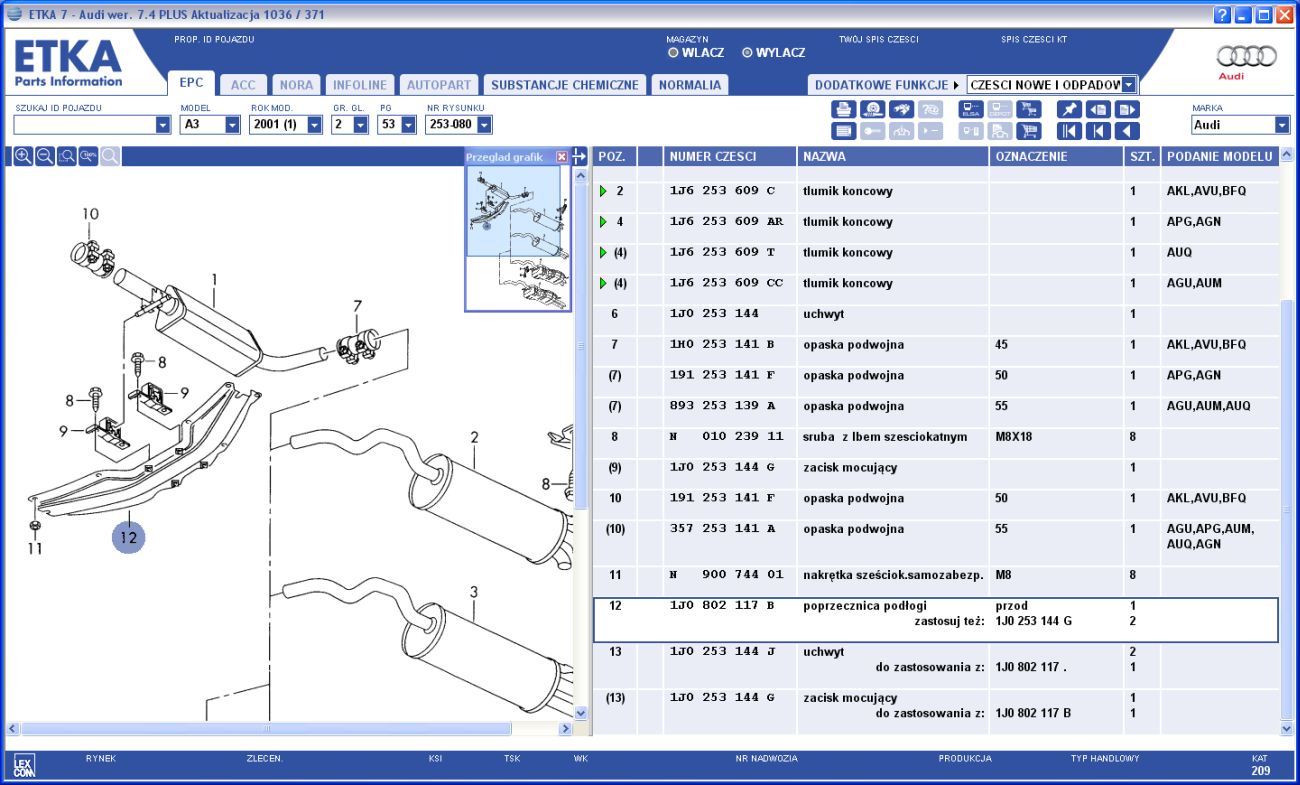Jump to start with double-bar arrow icon
This screenshot has height=785, width=1300.
(1069, 131)
